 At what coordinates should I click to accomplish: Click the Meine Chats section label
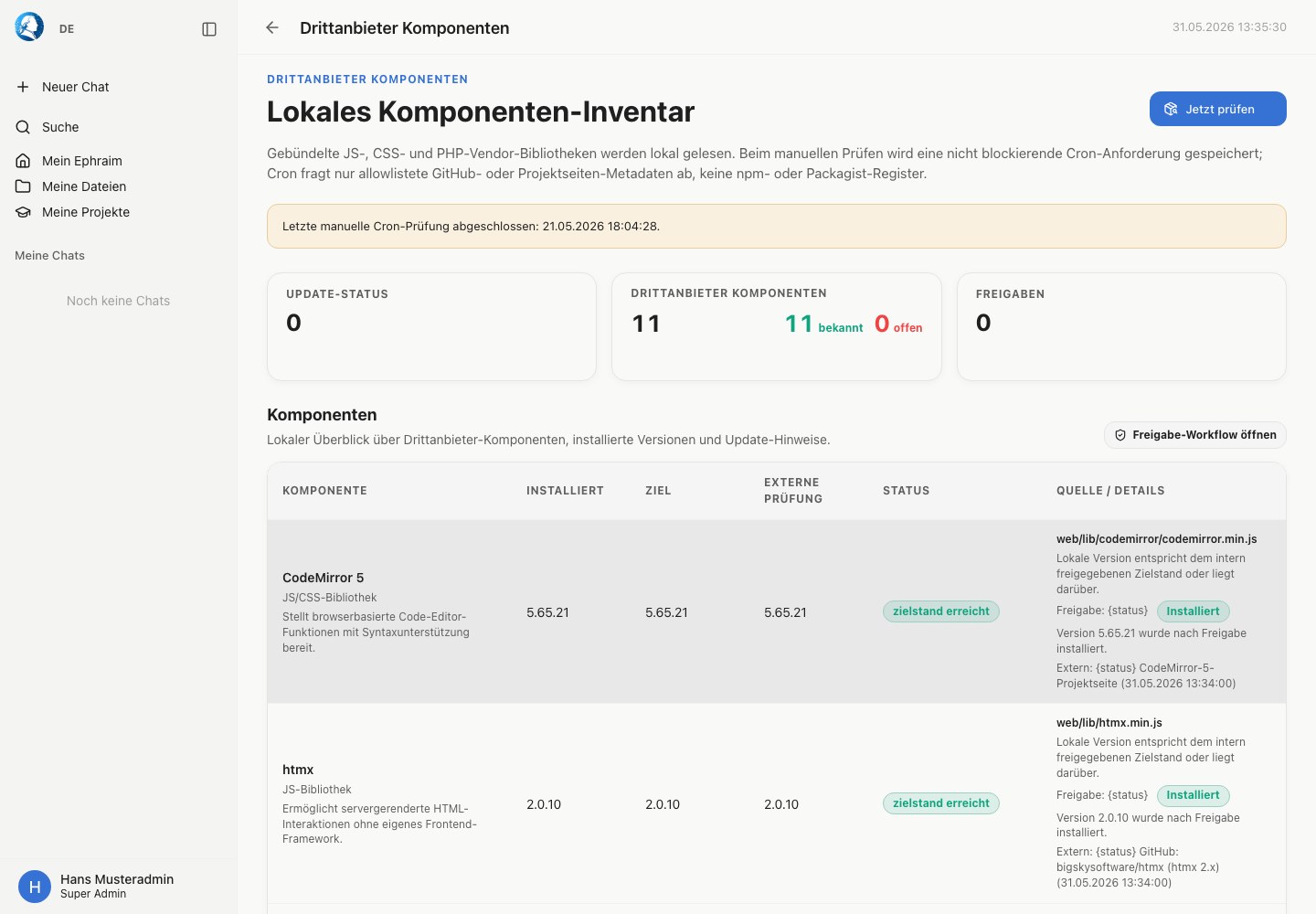pyautogui.click(x=49, y=256)
